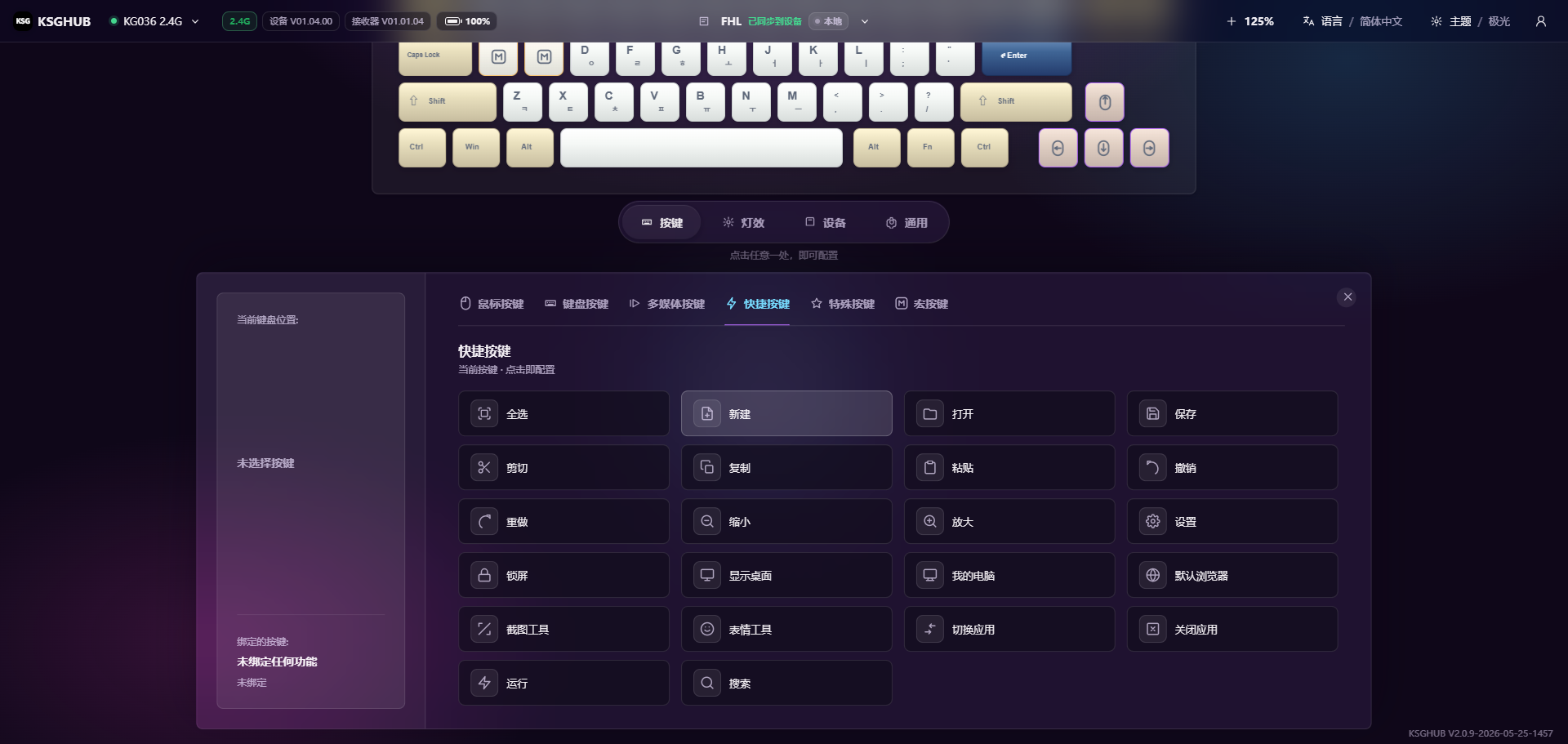Click the 截图工具 screenshot icon
Screen dimensions: 1568x744
[x=484, y=629]
